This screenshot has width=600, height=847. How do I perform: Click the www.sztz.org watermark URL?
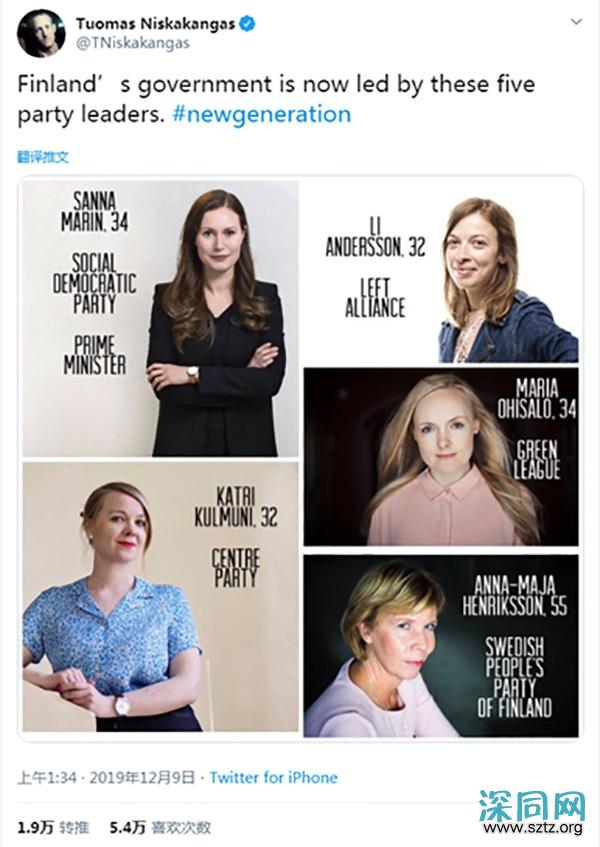(534, 828)
